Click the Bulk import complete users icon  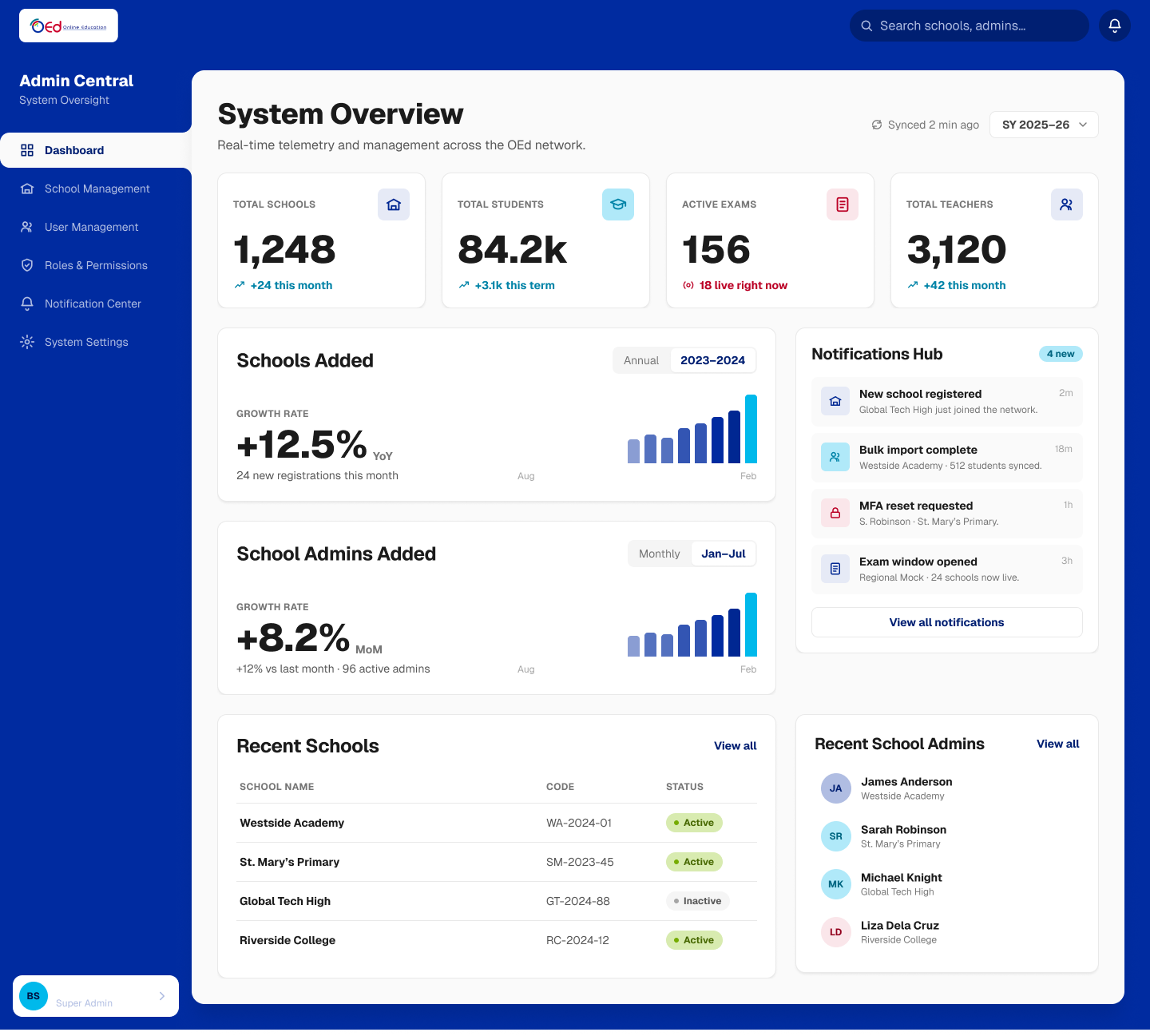(x=835, y=457)
